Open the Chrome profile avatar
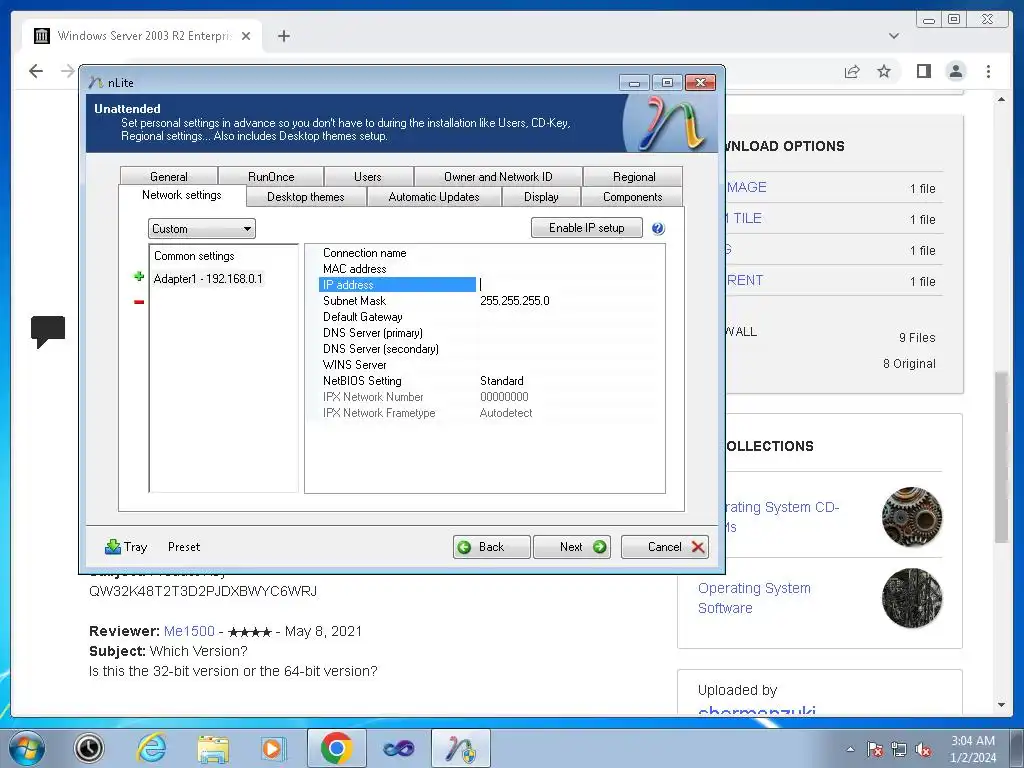The height and width of the screenshot is (768, 1024). pos(955,71)
